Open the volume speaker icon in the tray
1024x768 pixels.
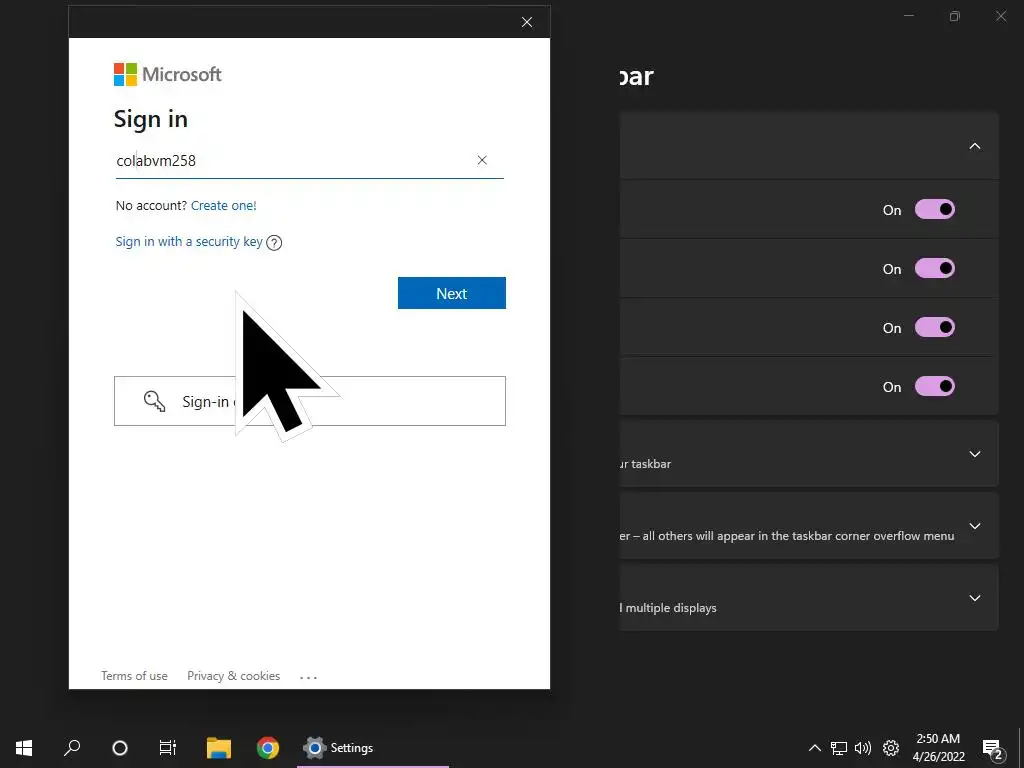[x=863, y=748]
